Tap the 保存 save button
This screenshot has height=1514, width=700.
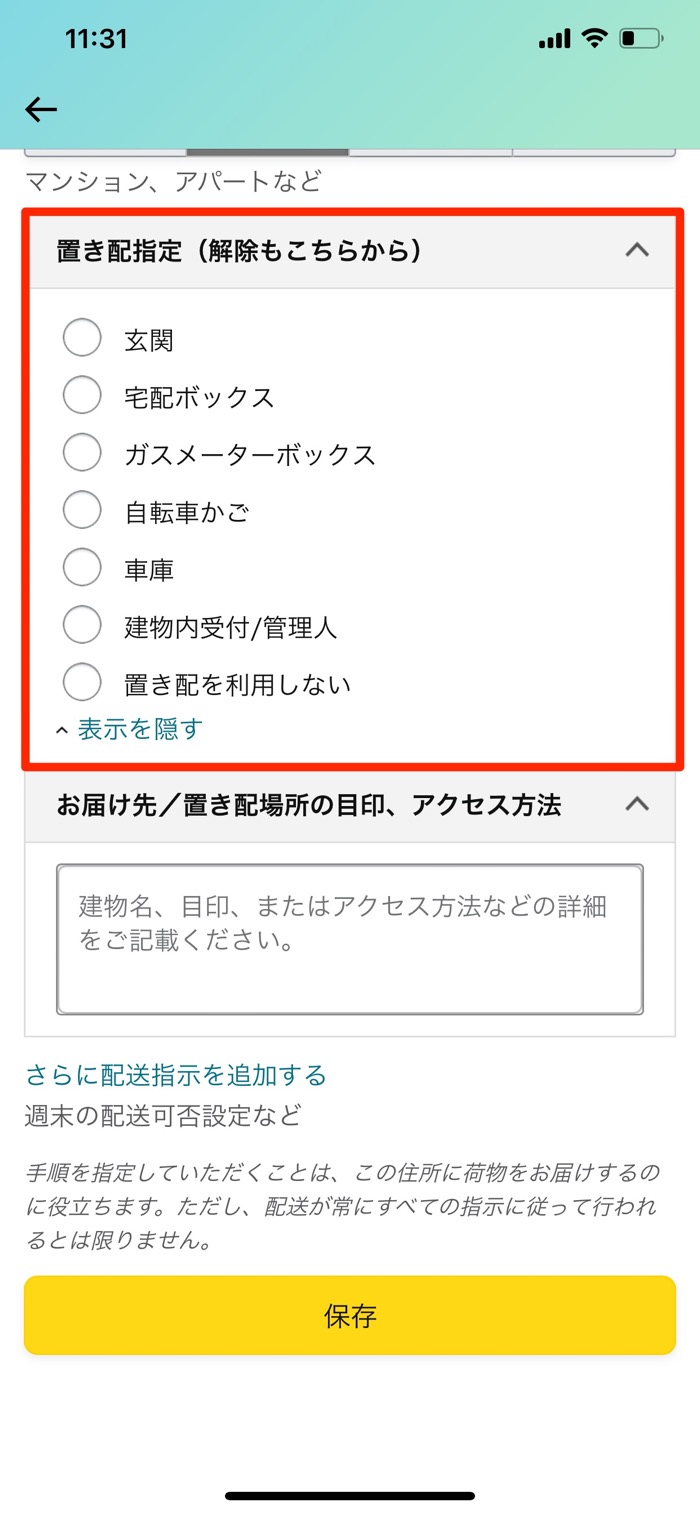click(350, 1316)
